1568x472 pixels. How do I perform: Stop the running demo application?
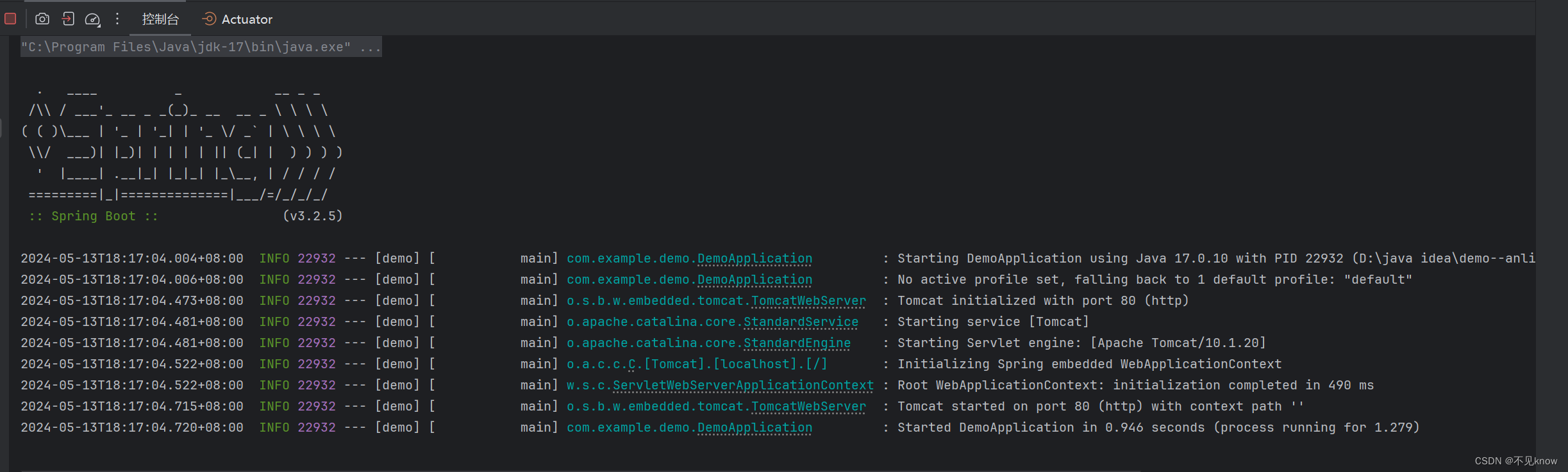click(x=10, y=19)
